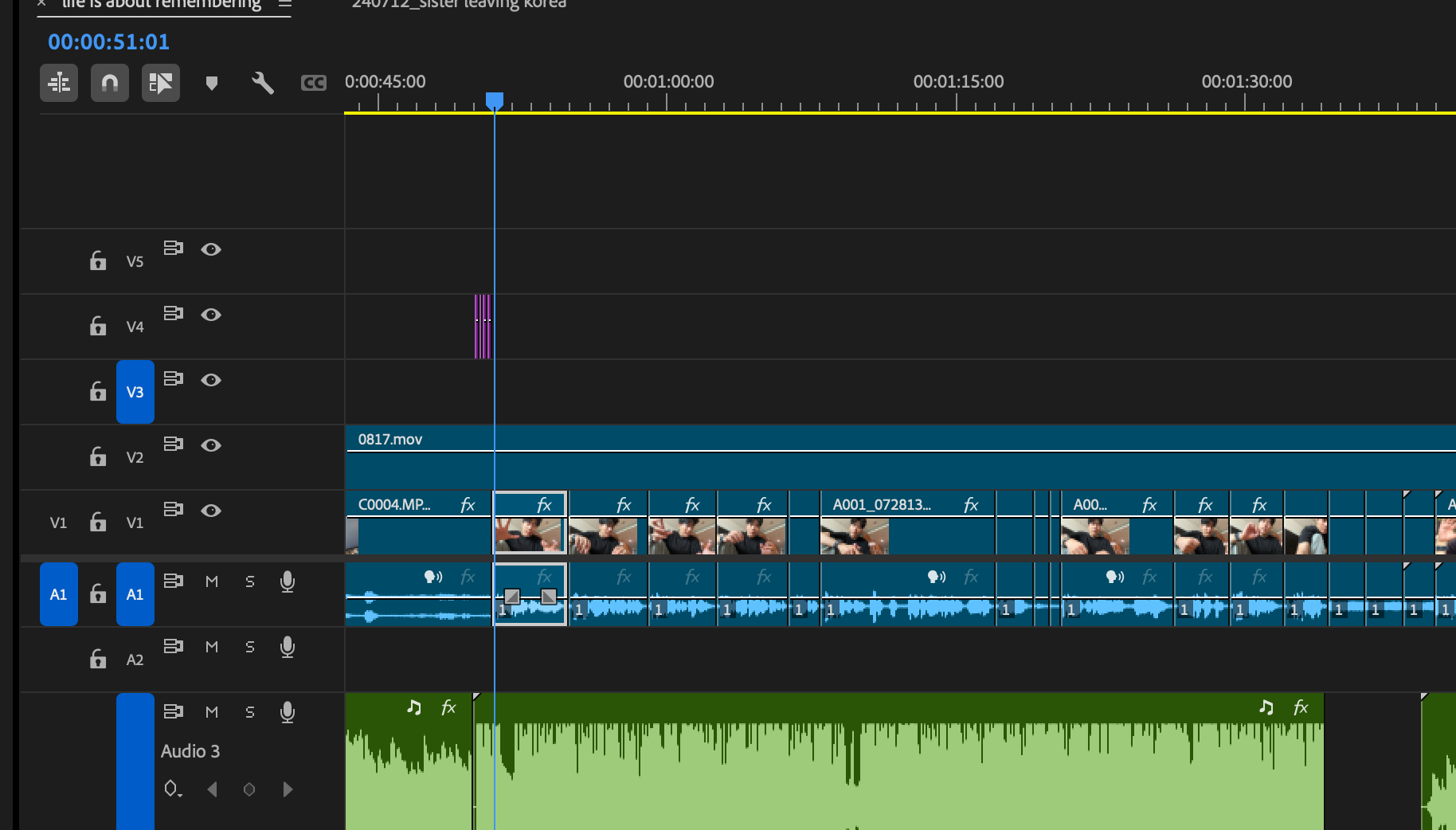Toggle A1 track targeting button
Screen dimensions: 1456x830
(135, 594)
